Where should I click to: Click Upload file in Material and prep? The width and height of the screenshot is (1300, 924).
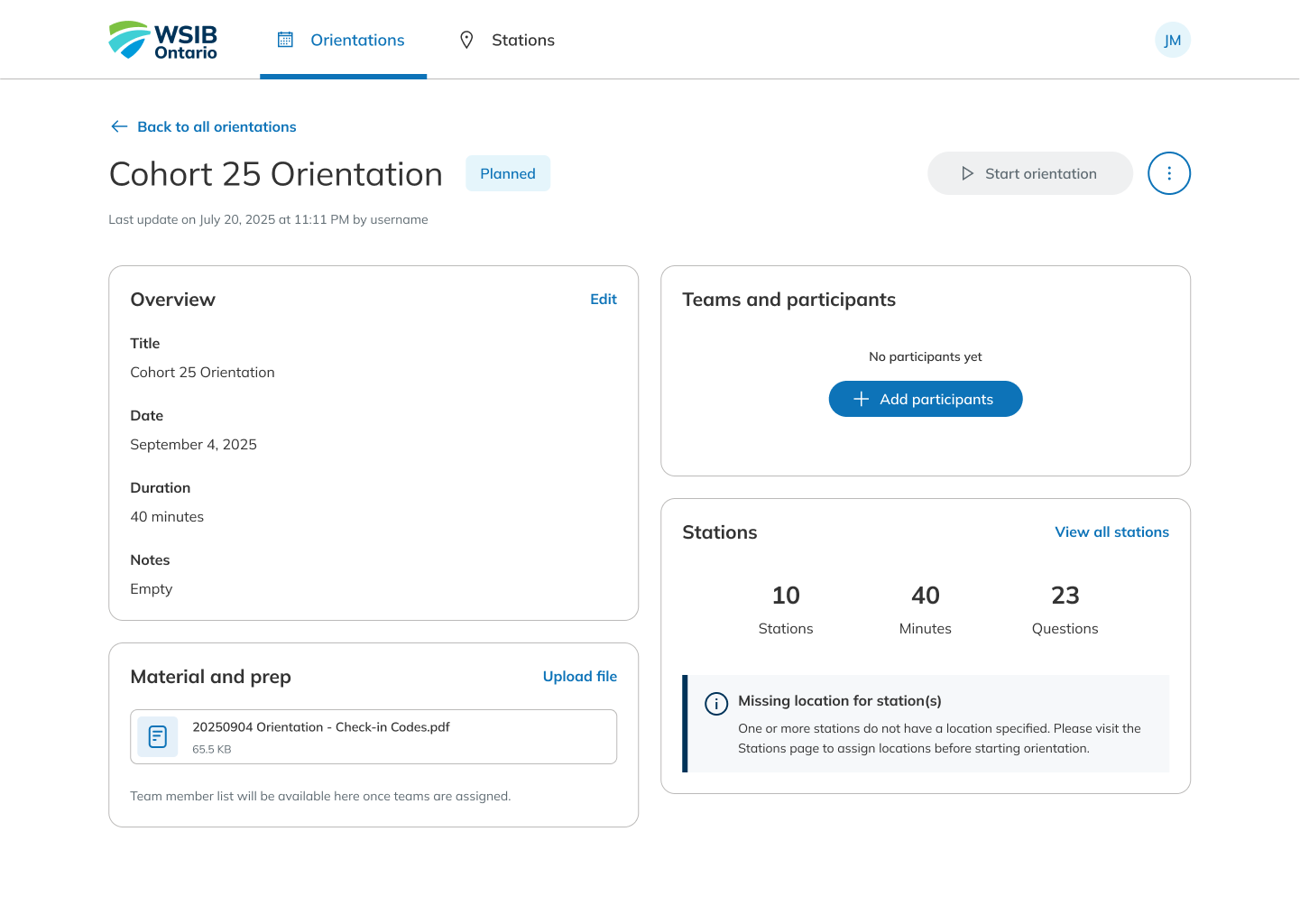coord(579,677)
